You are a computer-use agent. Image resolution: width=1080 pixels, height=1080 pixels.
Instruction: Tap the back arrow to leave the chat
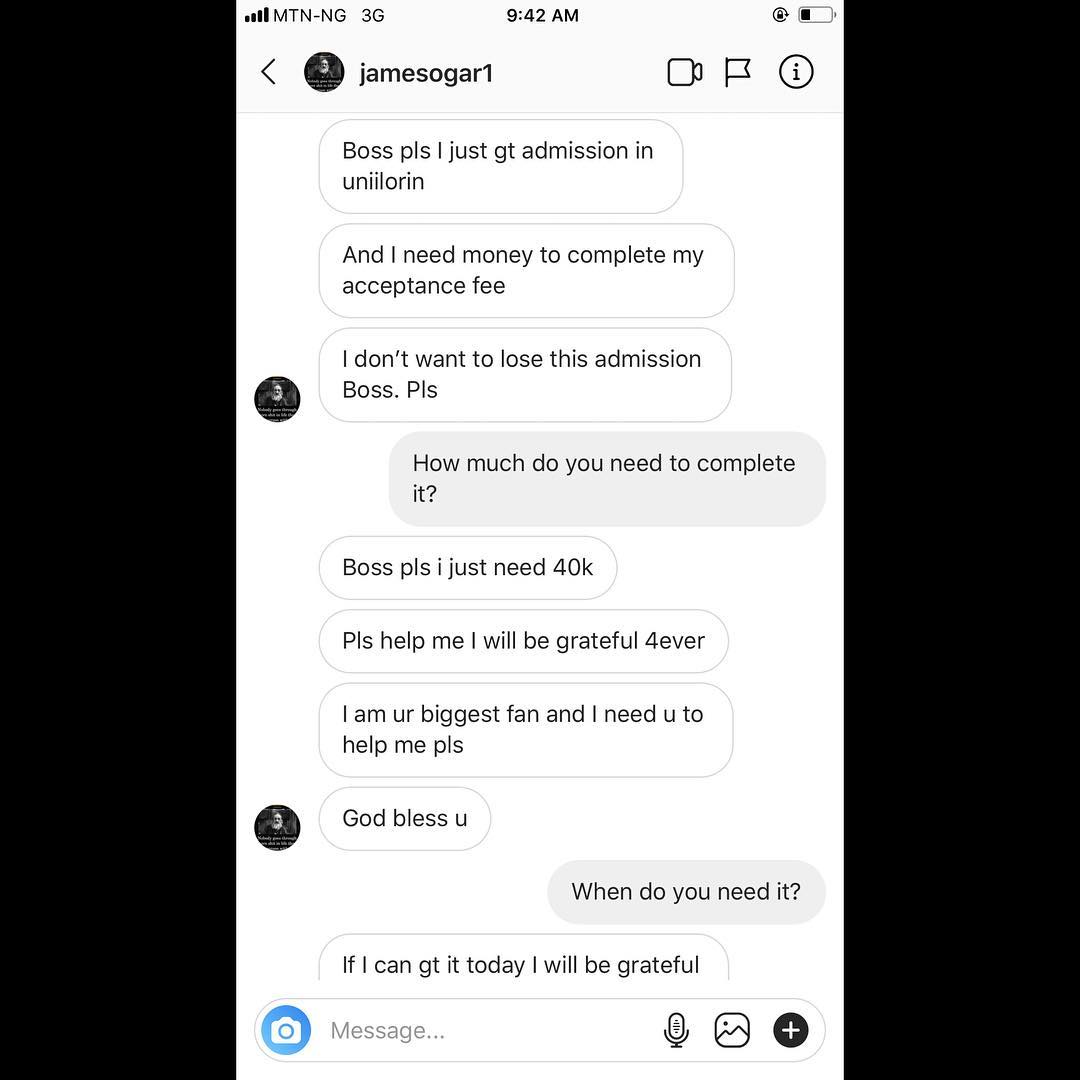(x=269, y=72)
